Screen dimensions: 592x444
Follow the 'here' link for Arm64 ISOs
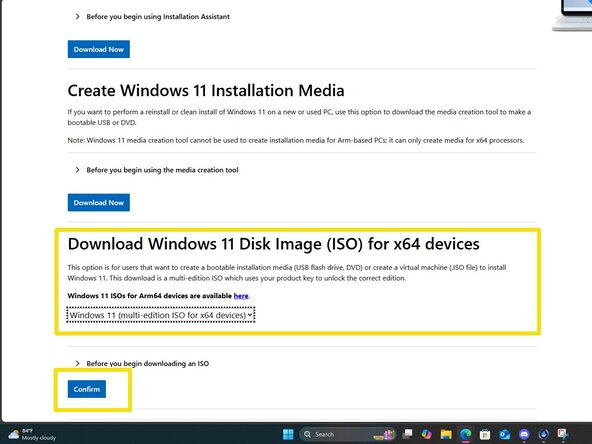click(x=241, y=296)
